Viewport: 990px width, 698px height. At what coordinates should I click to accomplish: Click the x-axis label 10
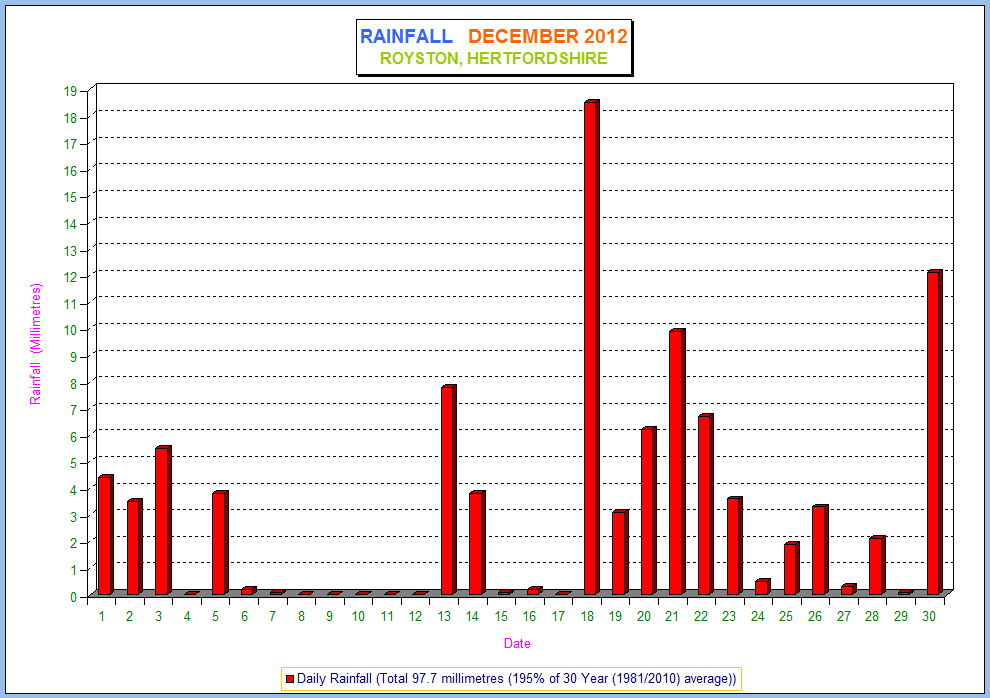point(358,617)
